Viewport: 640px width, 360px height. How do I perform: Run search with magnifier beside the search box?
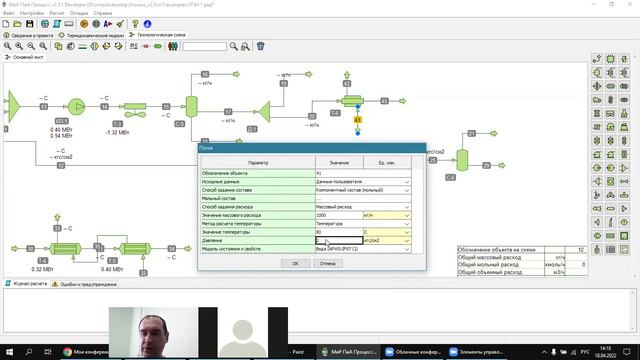(233, 46)
